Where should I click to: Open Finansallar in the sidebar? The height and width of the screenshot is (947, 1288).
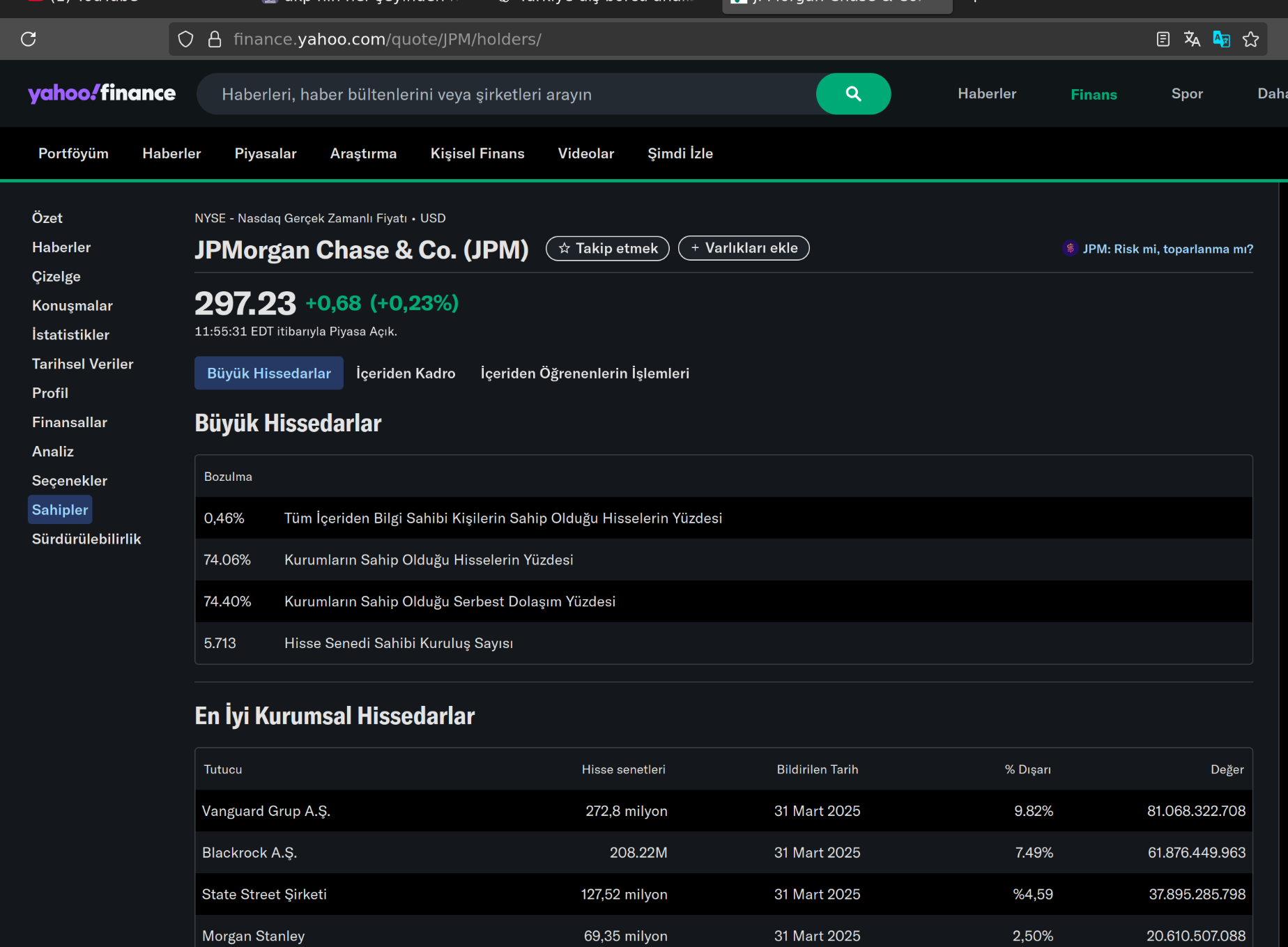click(x=70, y=422)
